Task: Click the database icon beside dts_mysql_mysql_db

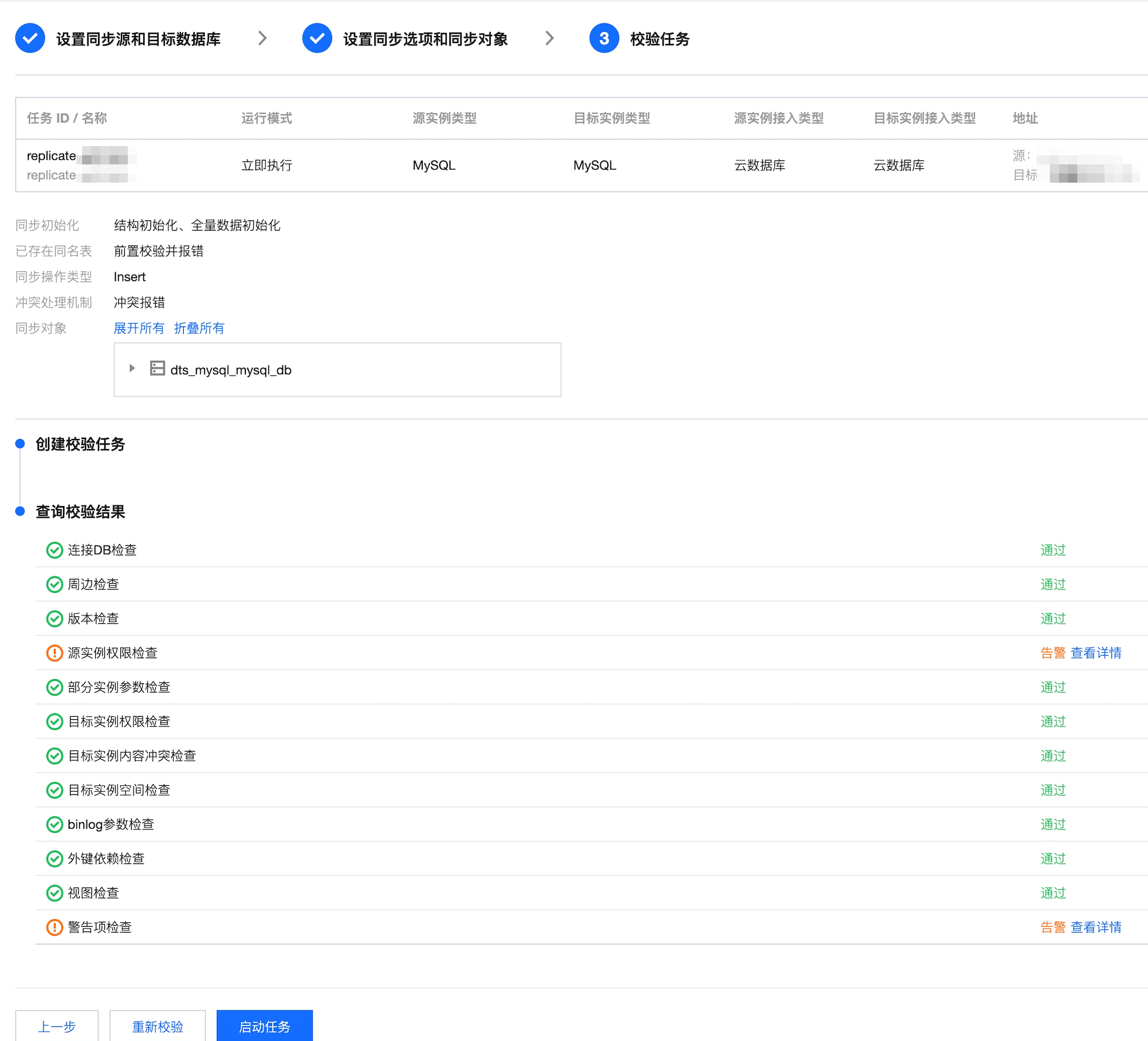Action: point(157,369)
